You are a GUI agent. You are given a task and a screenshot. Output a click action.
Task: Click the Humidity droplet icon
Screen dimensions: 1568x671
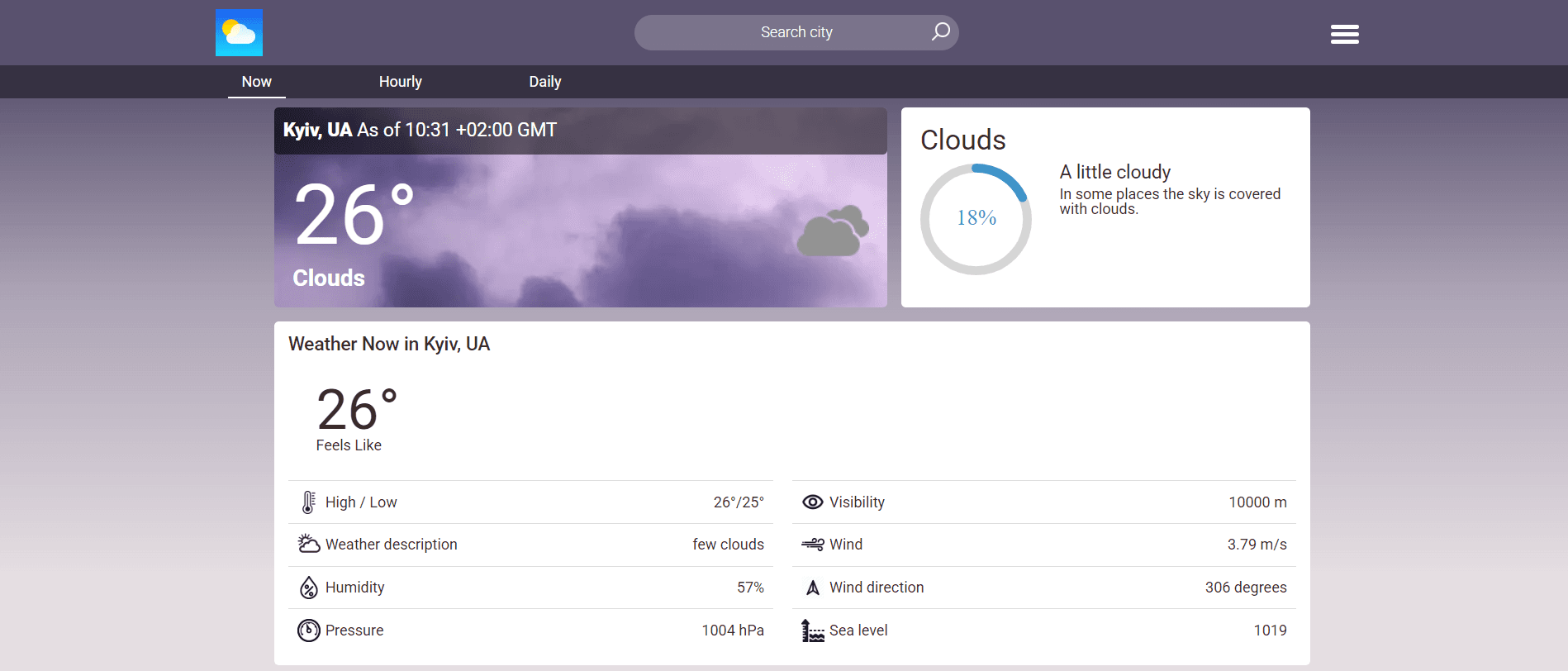pos(308,588)
